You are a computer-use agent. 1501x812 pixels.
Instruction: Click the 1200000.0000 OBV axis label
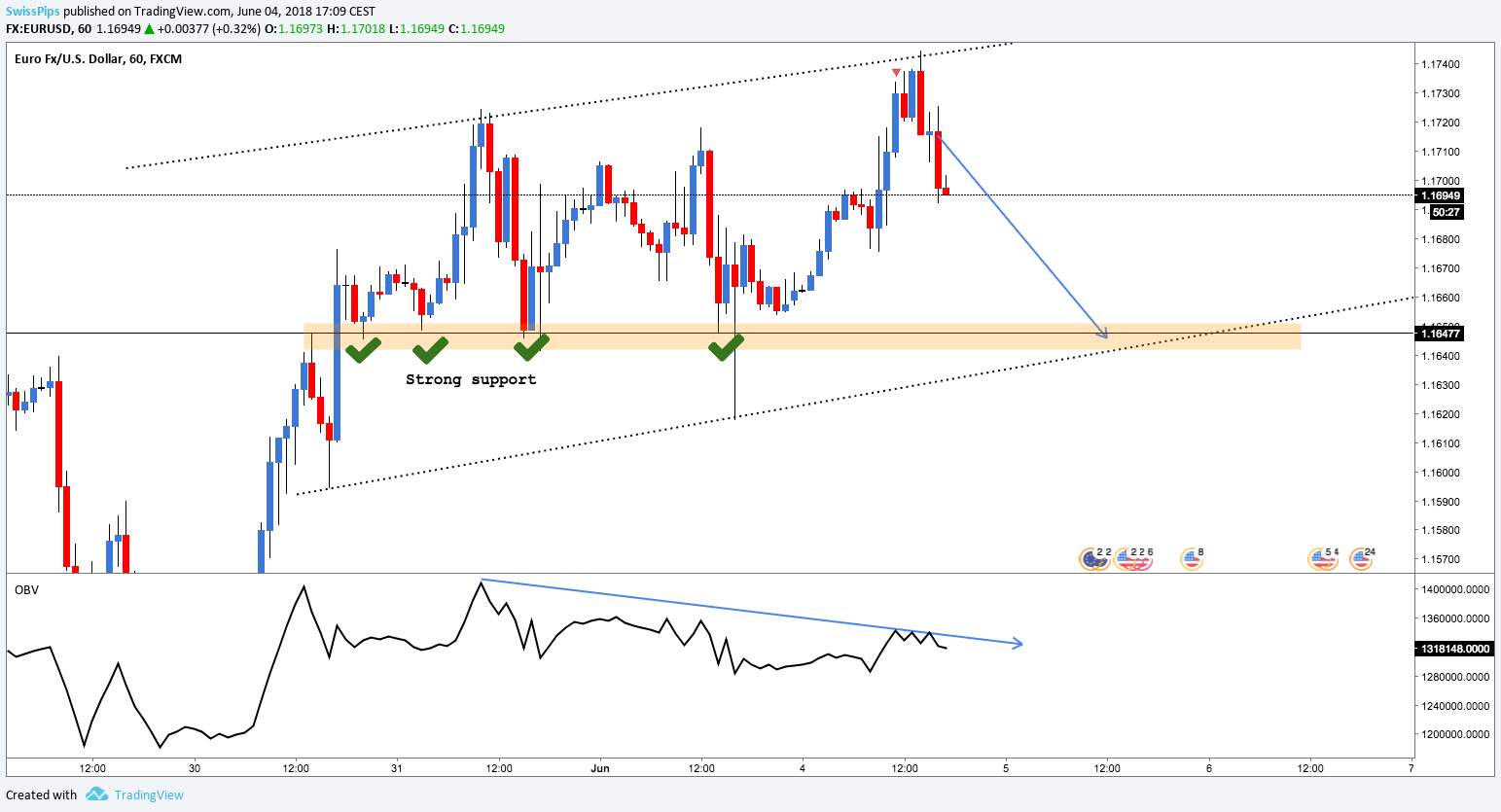point(1455,735)
